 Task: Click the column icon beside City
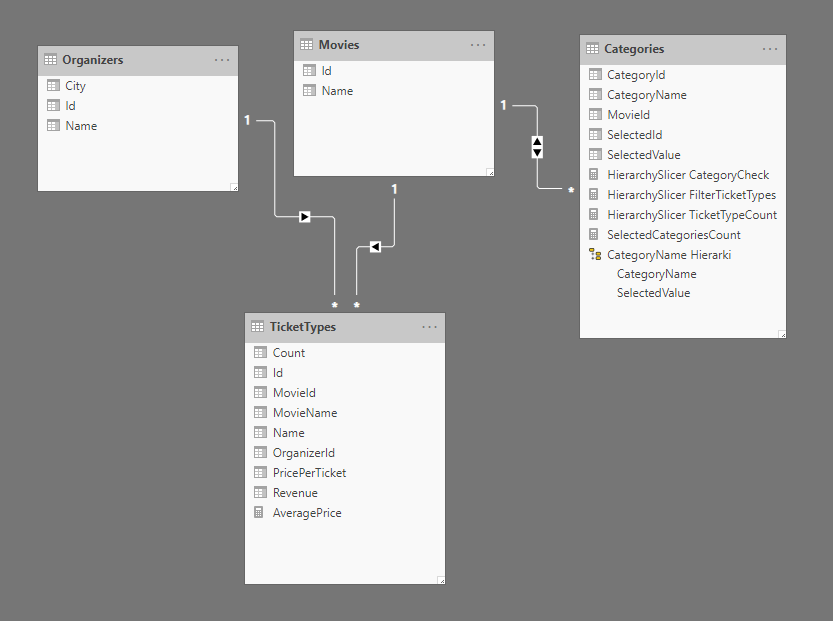coord(53,85)
